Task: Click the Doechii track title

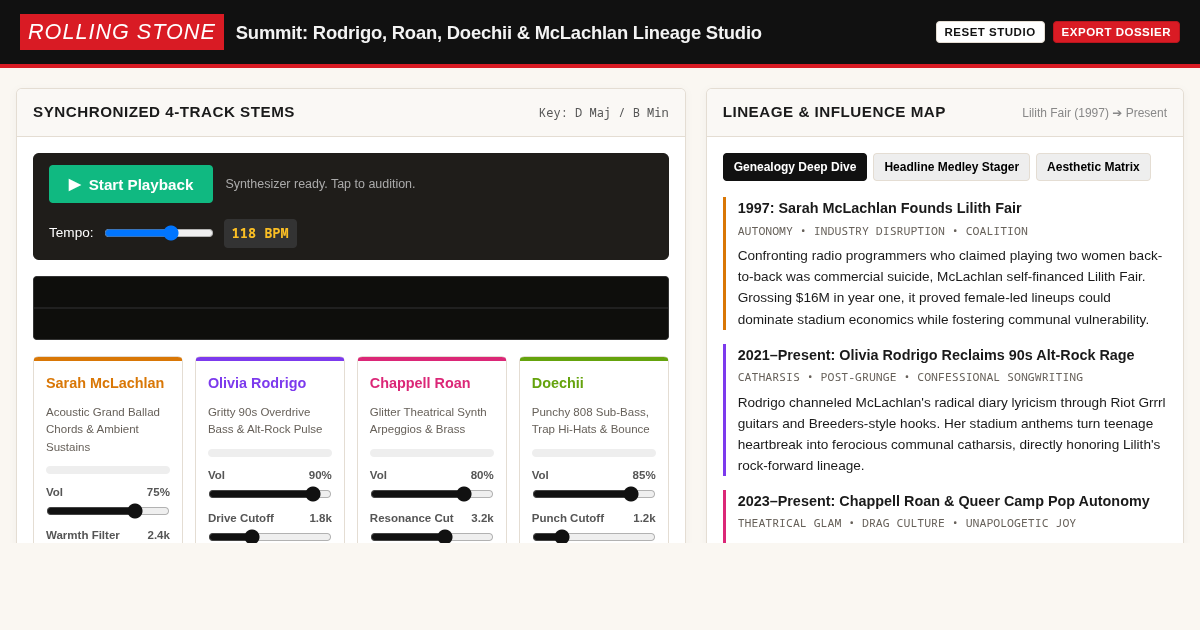Action: coord(558,383)
